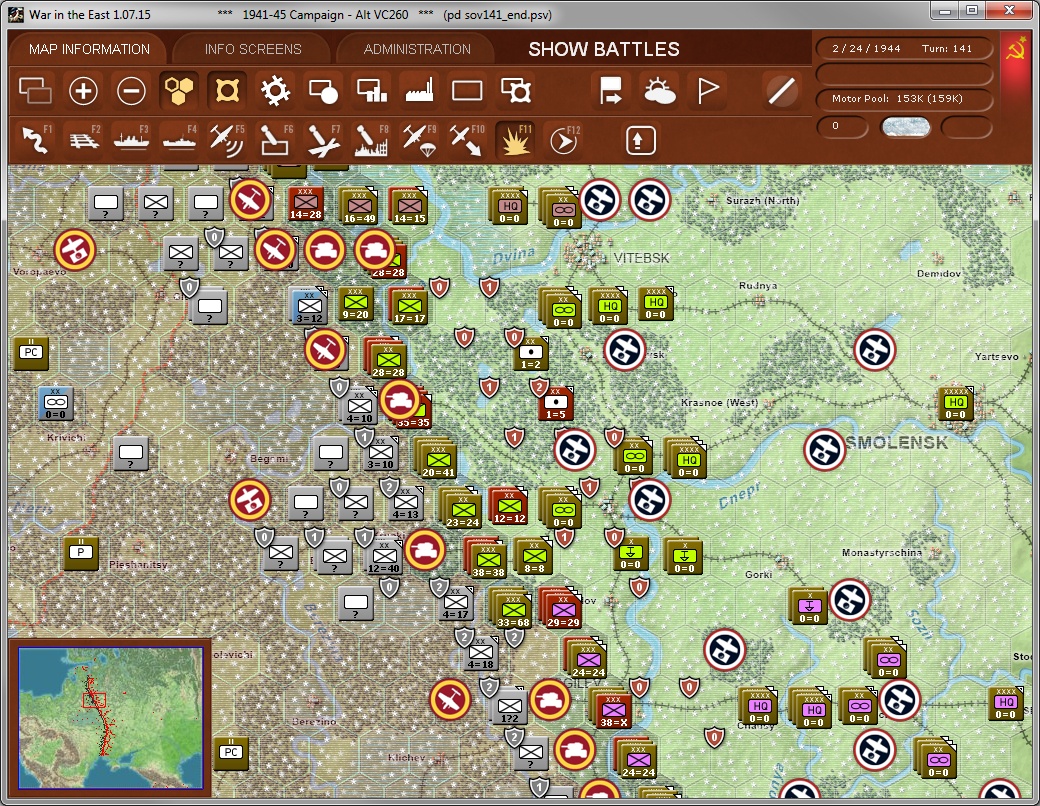Select F5 air recon mode
This screenshot has width=1040, height=806.
click(x=227, y=139)
